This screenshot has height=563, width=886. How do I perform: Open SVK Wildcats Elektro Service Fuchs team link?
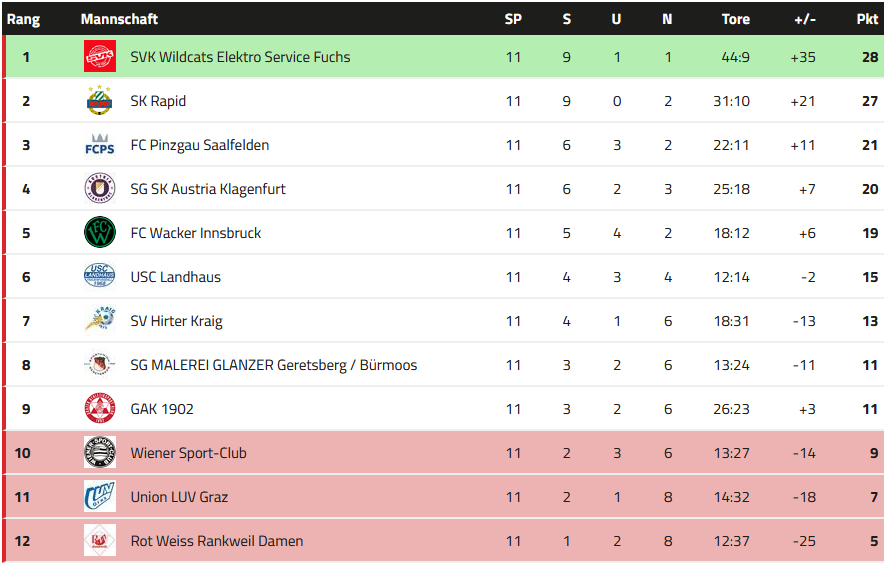point(240,57)
